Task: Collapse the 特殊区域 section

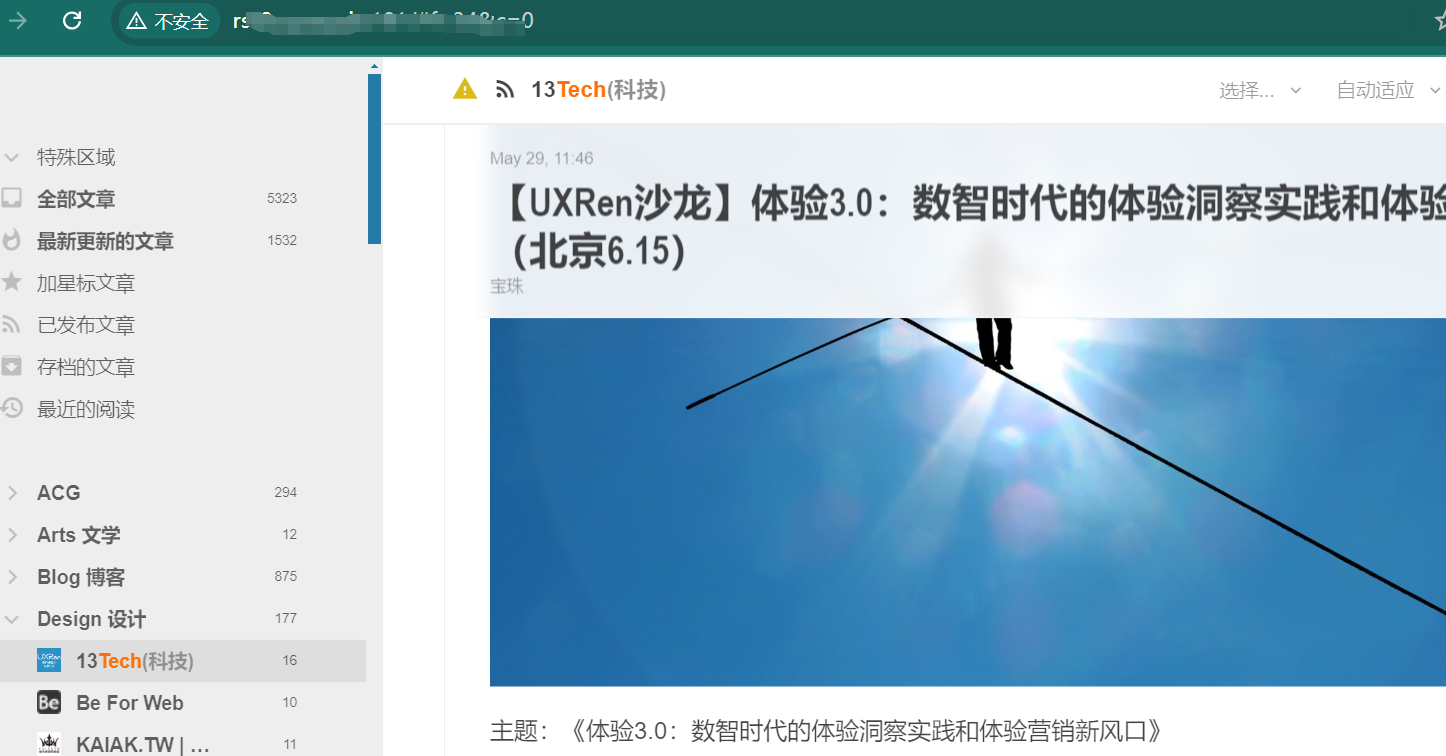Action: pyautogui.click(x=12, y=158)
